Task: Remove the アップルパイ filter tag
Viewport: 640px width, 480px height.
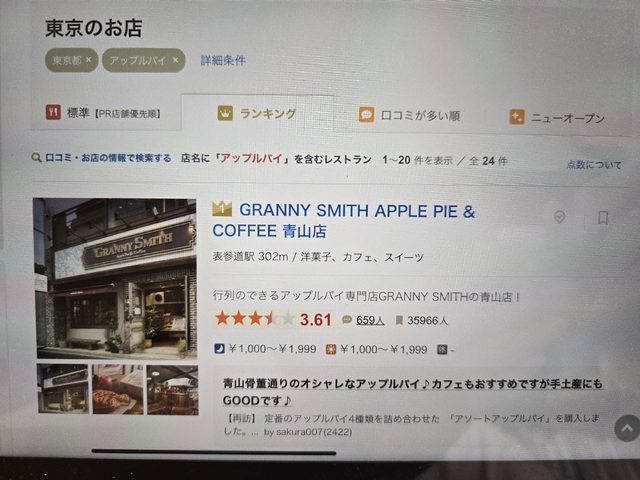Action: (176, 60)
